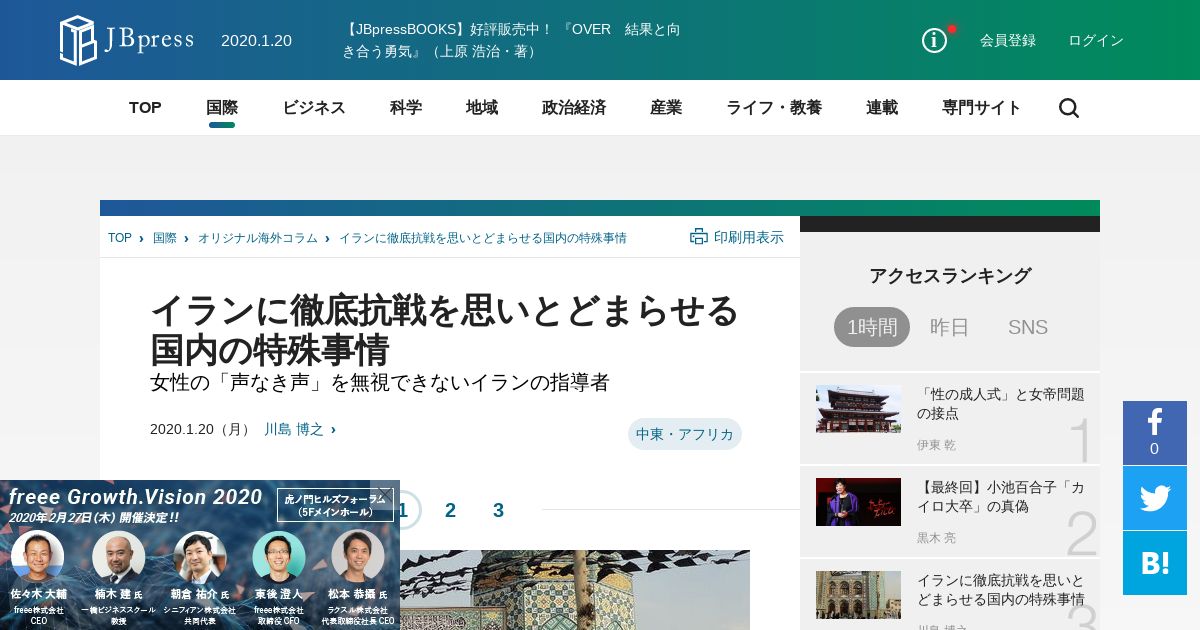Click the アクセスランキング heading
Screen dimensions: 1200x630
(950, 276)
